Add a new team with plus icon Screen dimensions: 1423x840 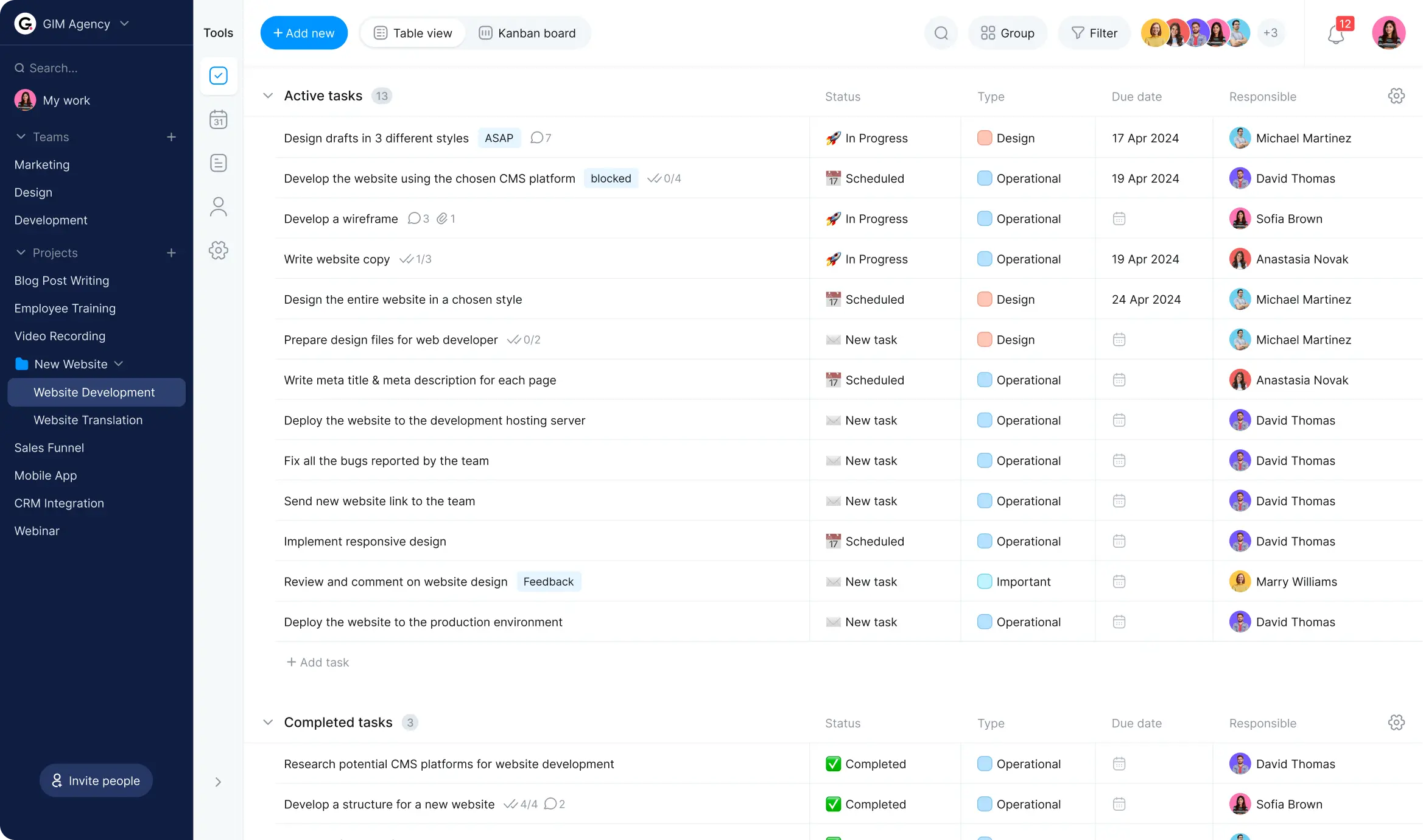point(171,137)
